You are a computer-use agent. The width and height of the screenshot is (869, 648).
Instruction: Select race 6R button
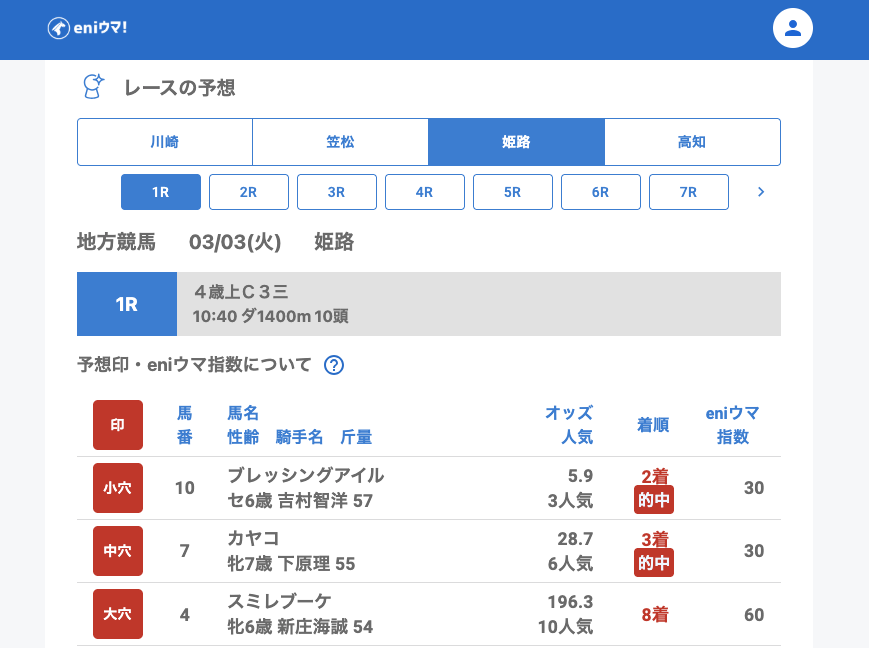pyautogui.click(x=601, y=192)
